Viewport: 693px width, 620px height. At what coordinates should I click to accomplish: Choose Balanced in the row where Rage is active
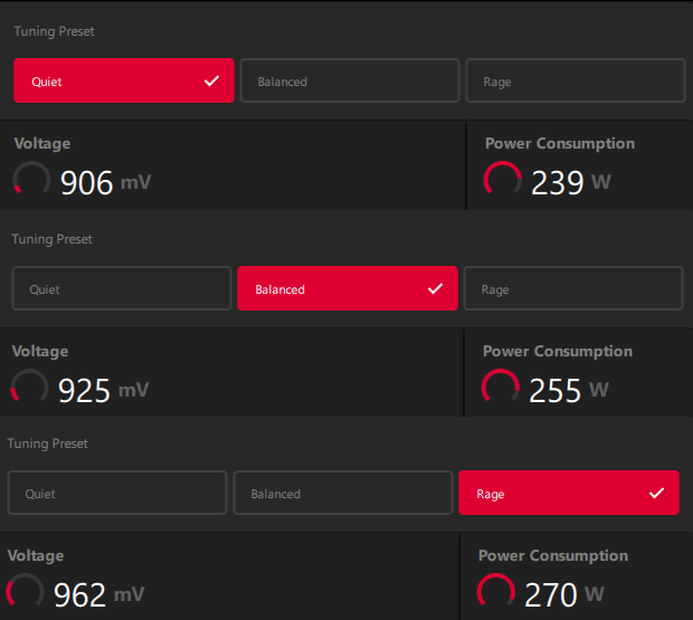click(343, 493)
